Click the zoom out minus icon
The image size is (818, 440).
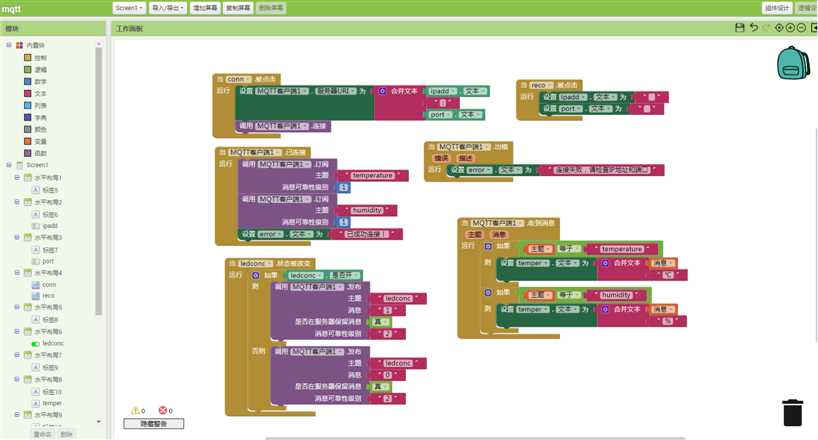(x=801, y=28)
